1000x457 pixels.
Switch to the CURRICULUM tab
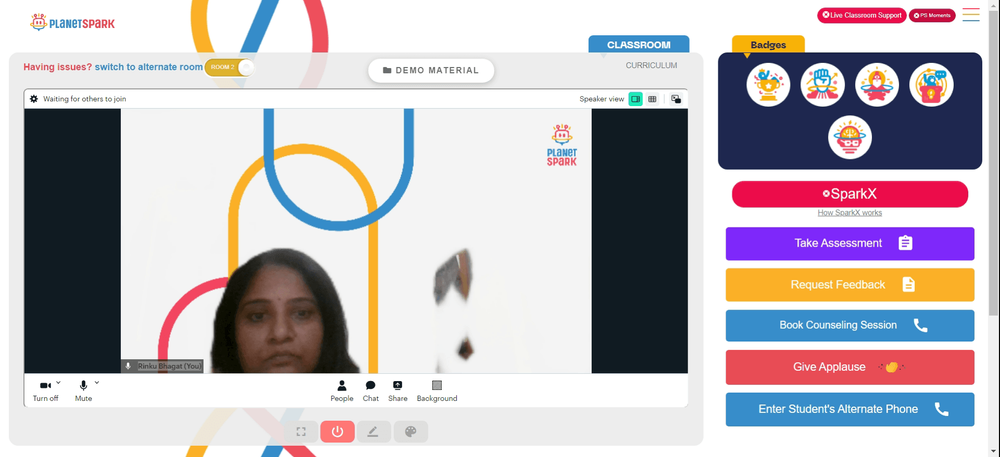click(651, 65)
